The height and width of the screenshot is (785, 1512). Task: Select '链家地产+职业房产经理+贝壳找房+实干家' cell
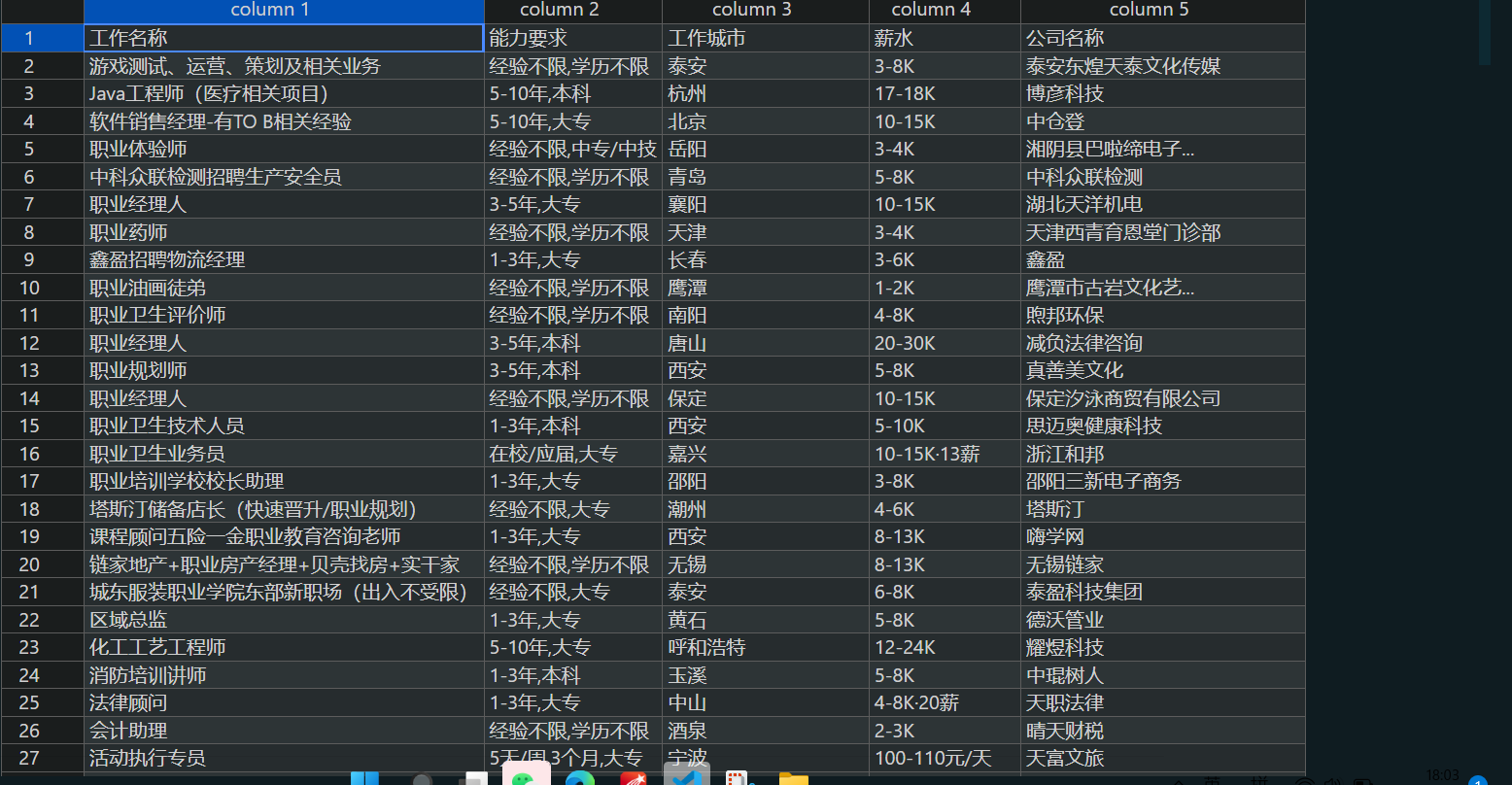pos(284,564)
